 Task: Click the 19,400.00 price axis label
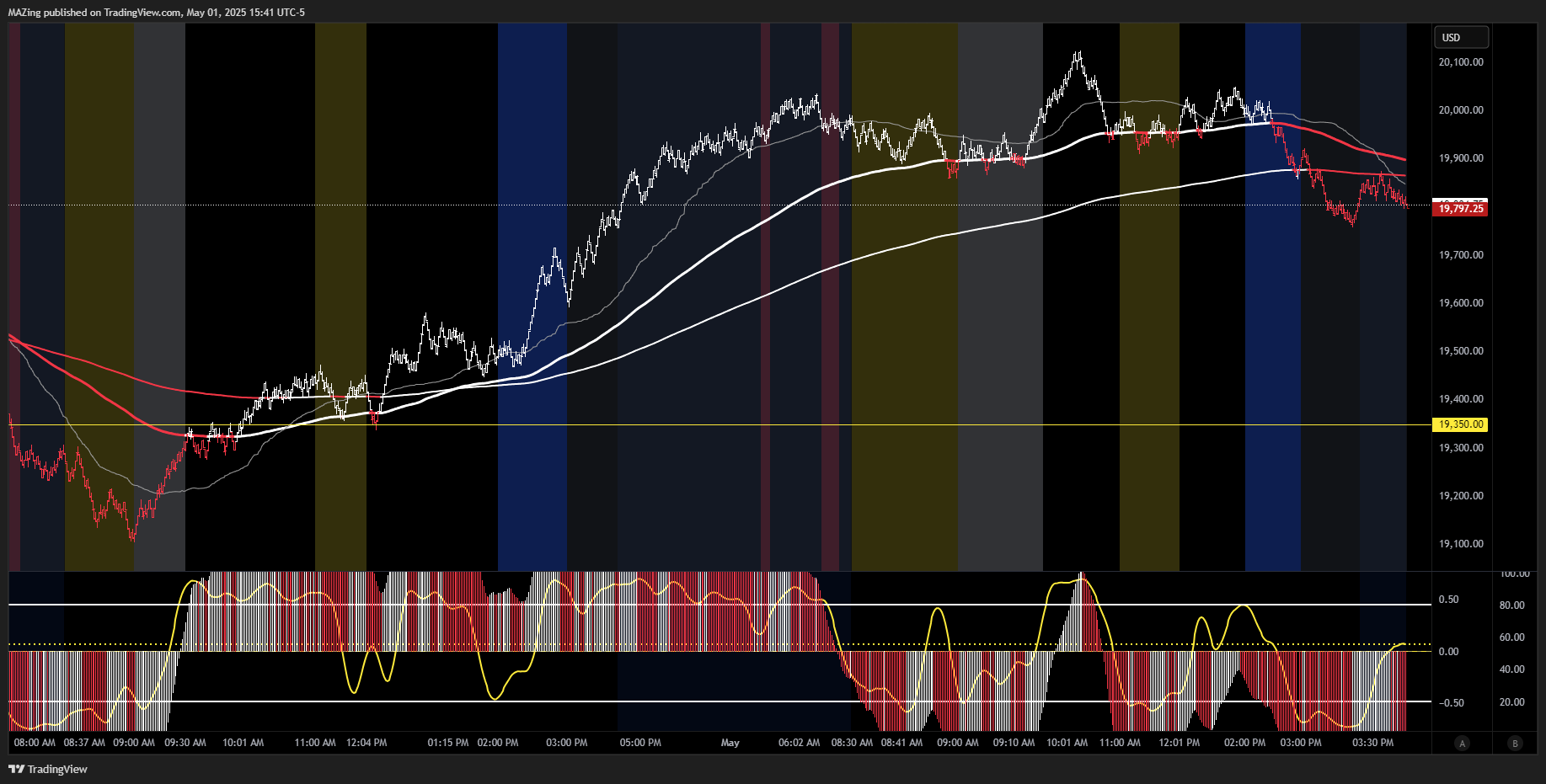[1461, 398]
